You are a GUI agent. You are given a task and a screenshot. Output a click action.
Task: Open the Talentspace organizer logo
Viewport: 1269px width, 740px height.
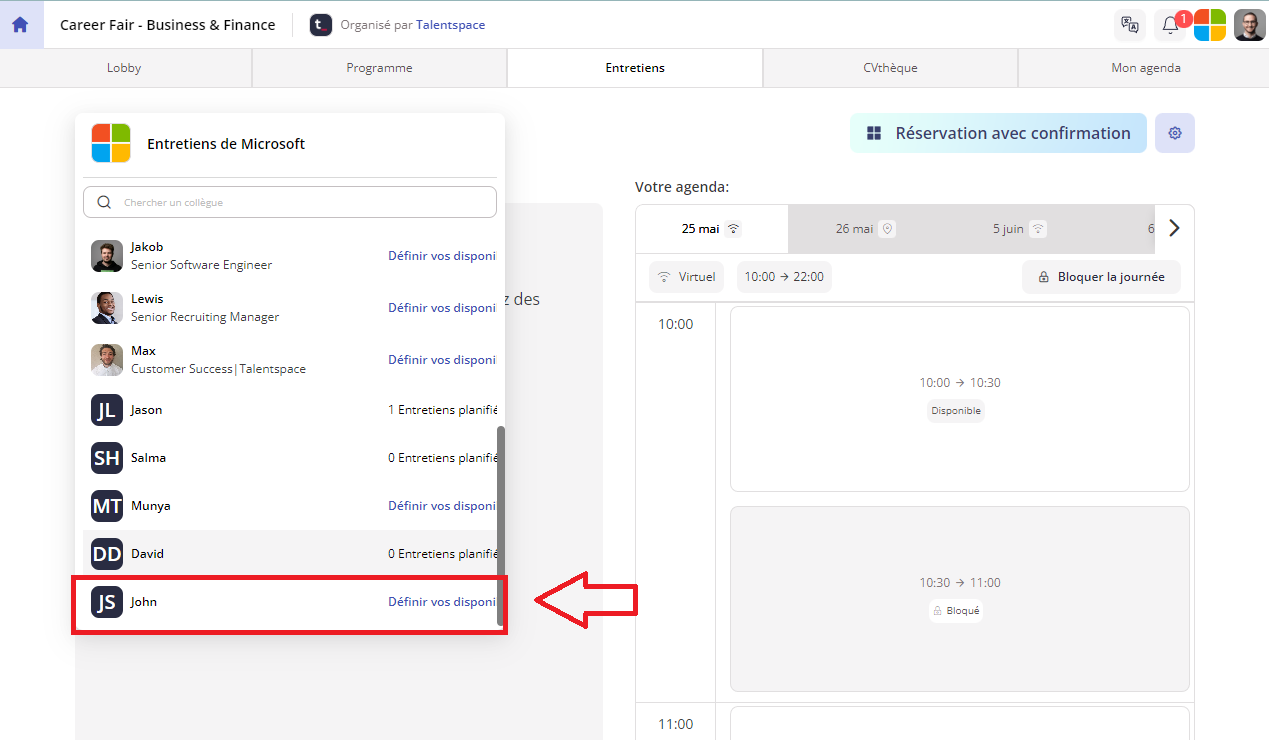tap(320, 25)
